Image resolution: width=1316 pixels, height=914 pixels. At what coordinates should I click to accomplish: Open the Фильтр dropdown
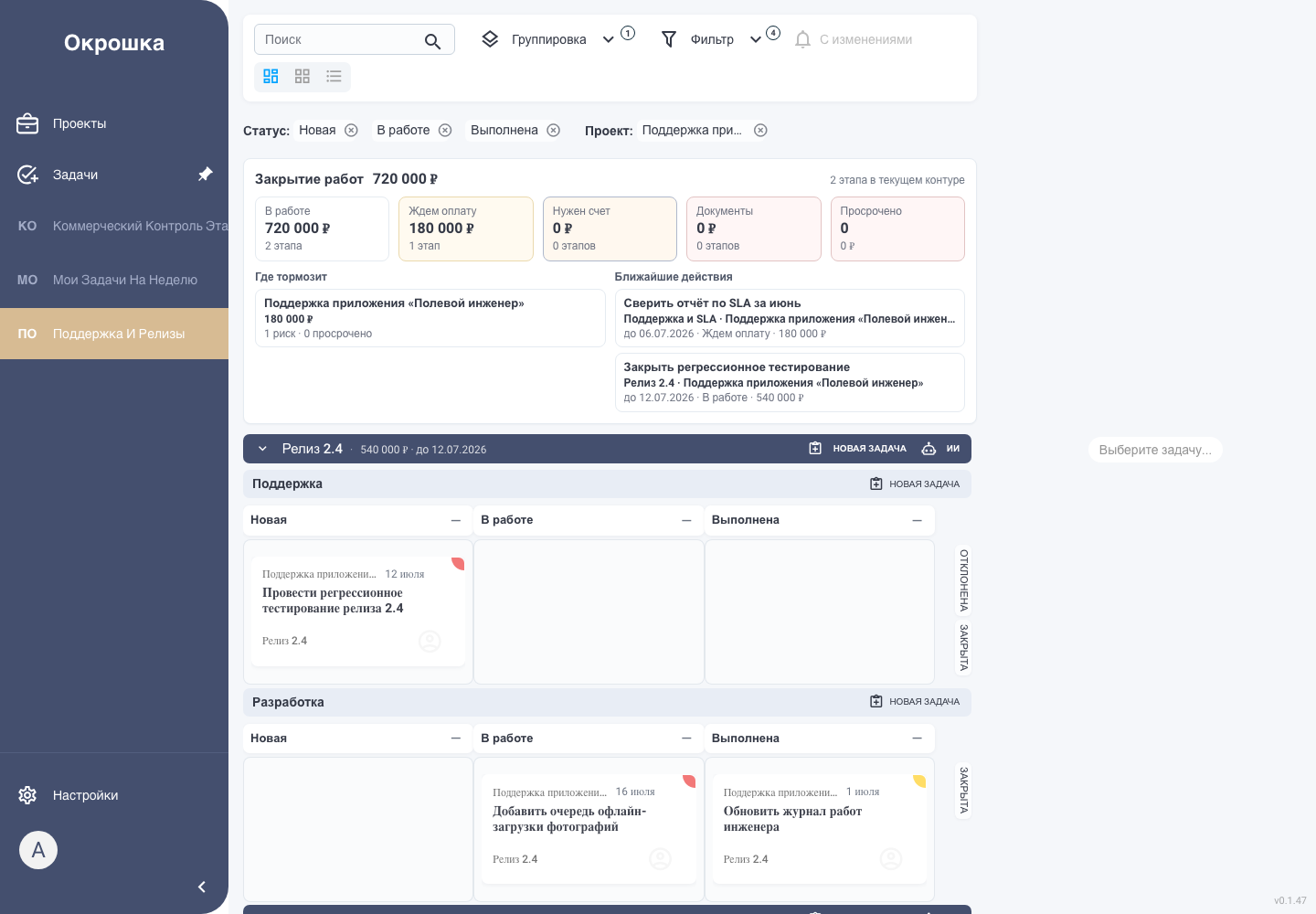(711, 39)
